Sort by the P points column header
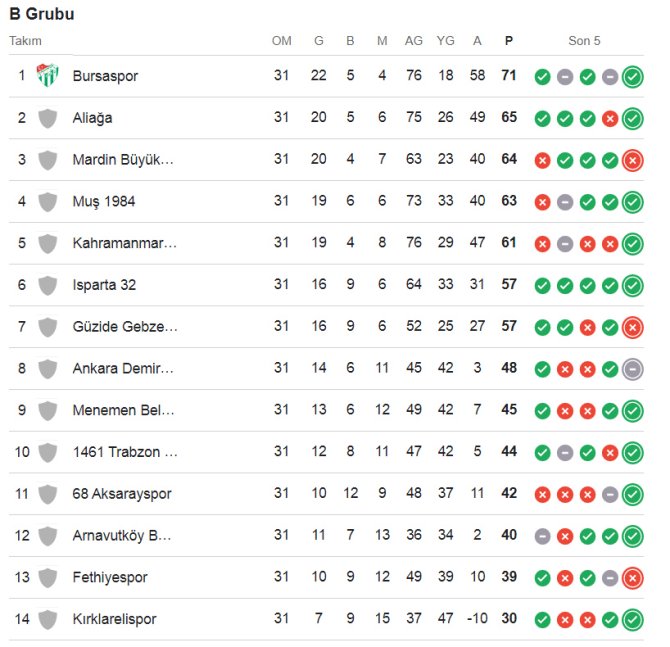The height and width of the screenshot is (647, 670). click(509, 41)
